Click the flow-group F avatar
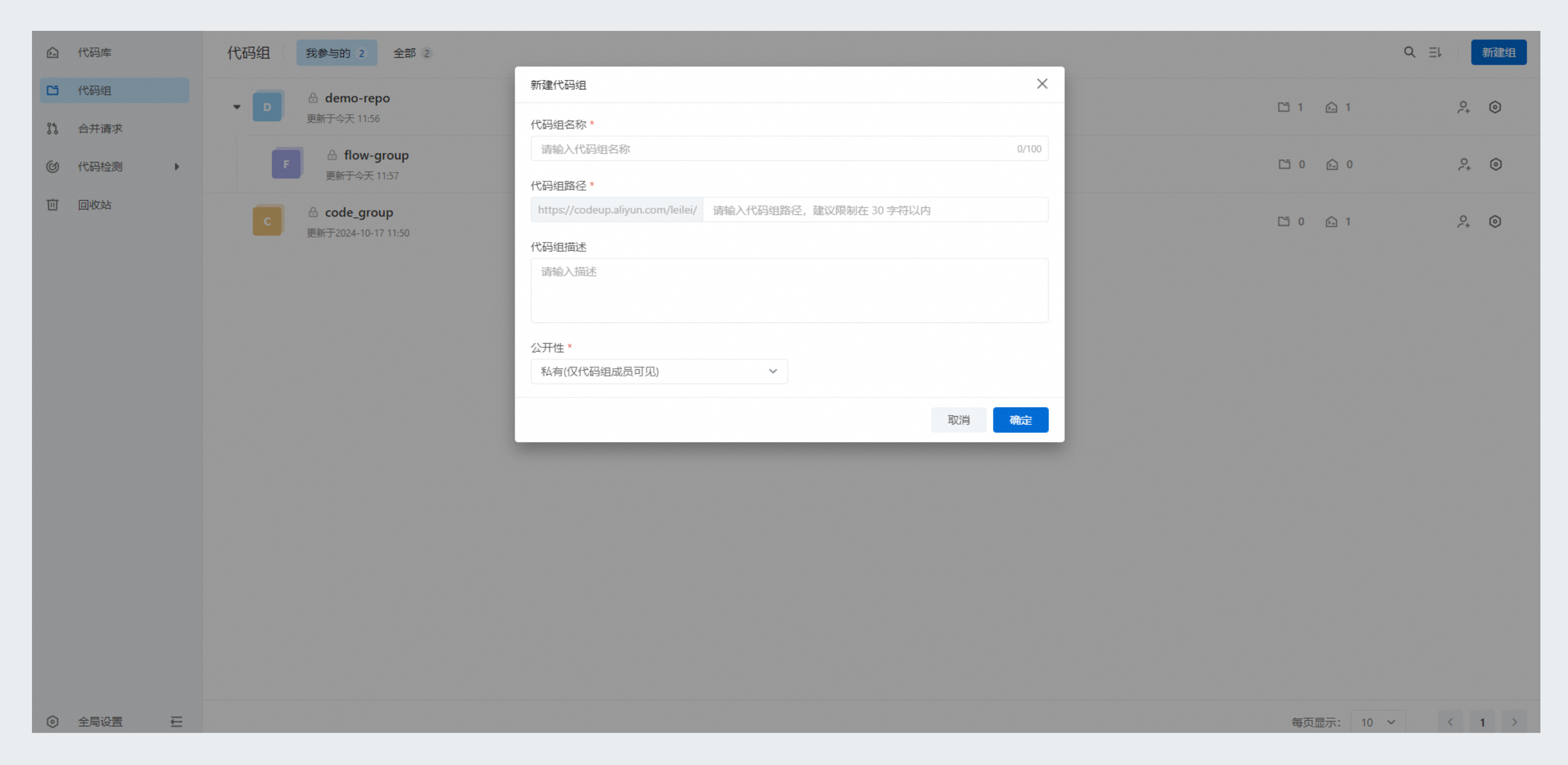 287,164
